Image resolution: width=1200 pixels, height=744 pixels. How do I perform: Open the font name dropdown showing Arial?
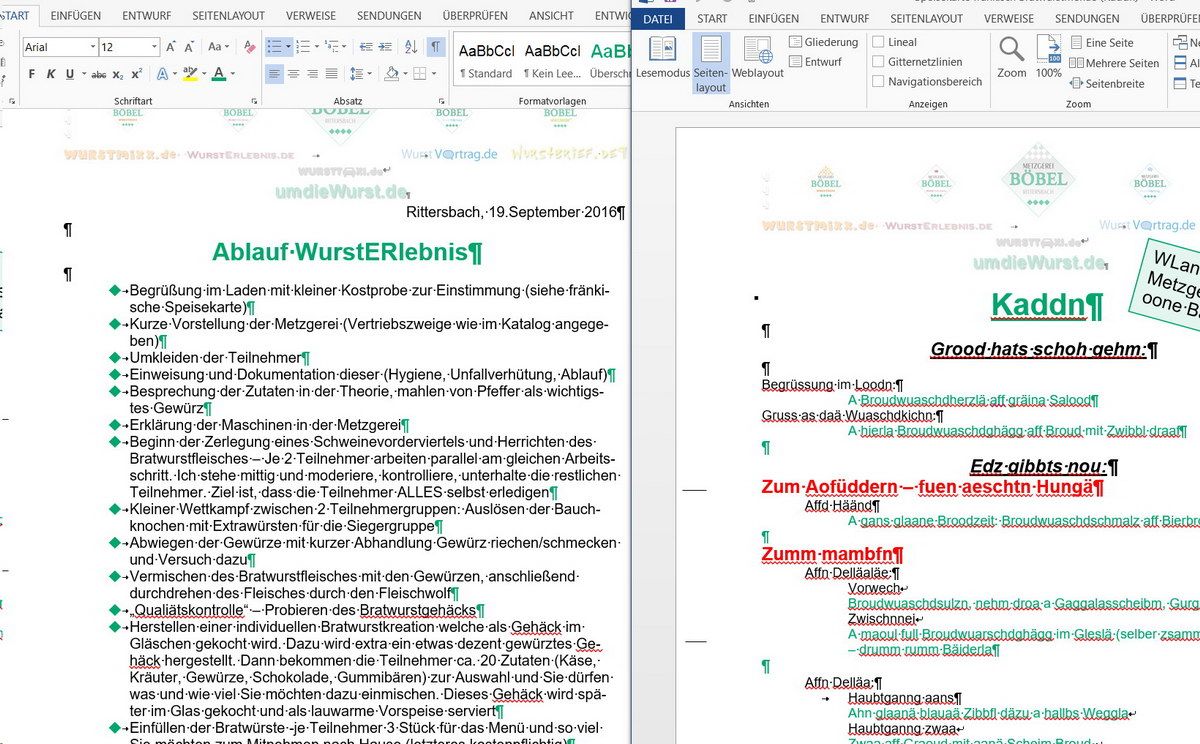93,47
